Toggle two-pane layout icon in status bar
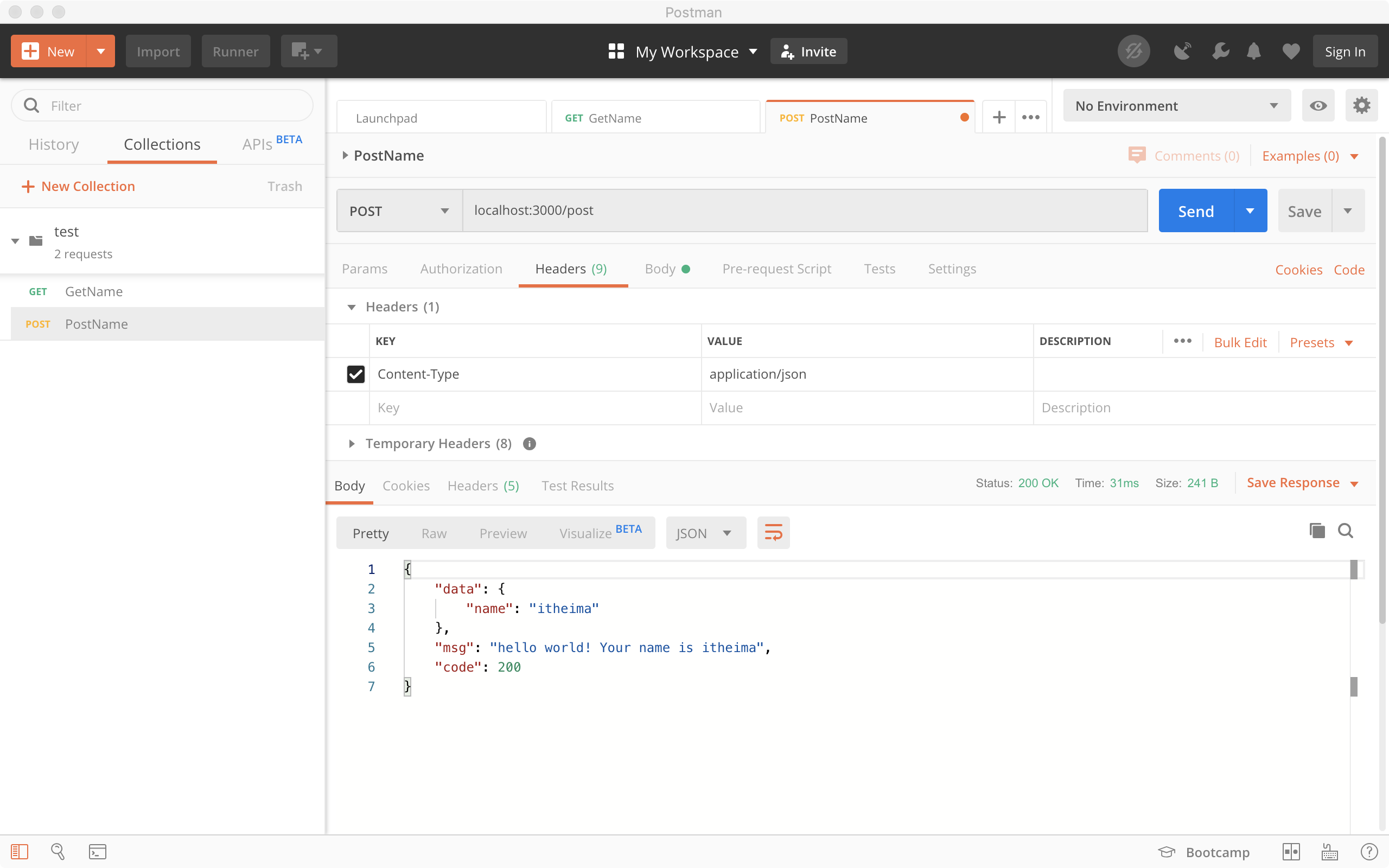Image resolution: width=1389 pixels, height=868 pixels. pyautogui.click(x=1291, y=852)
